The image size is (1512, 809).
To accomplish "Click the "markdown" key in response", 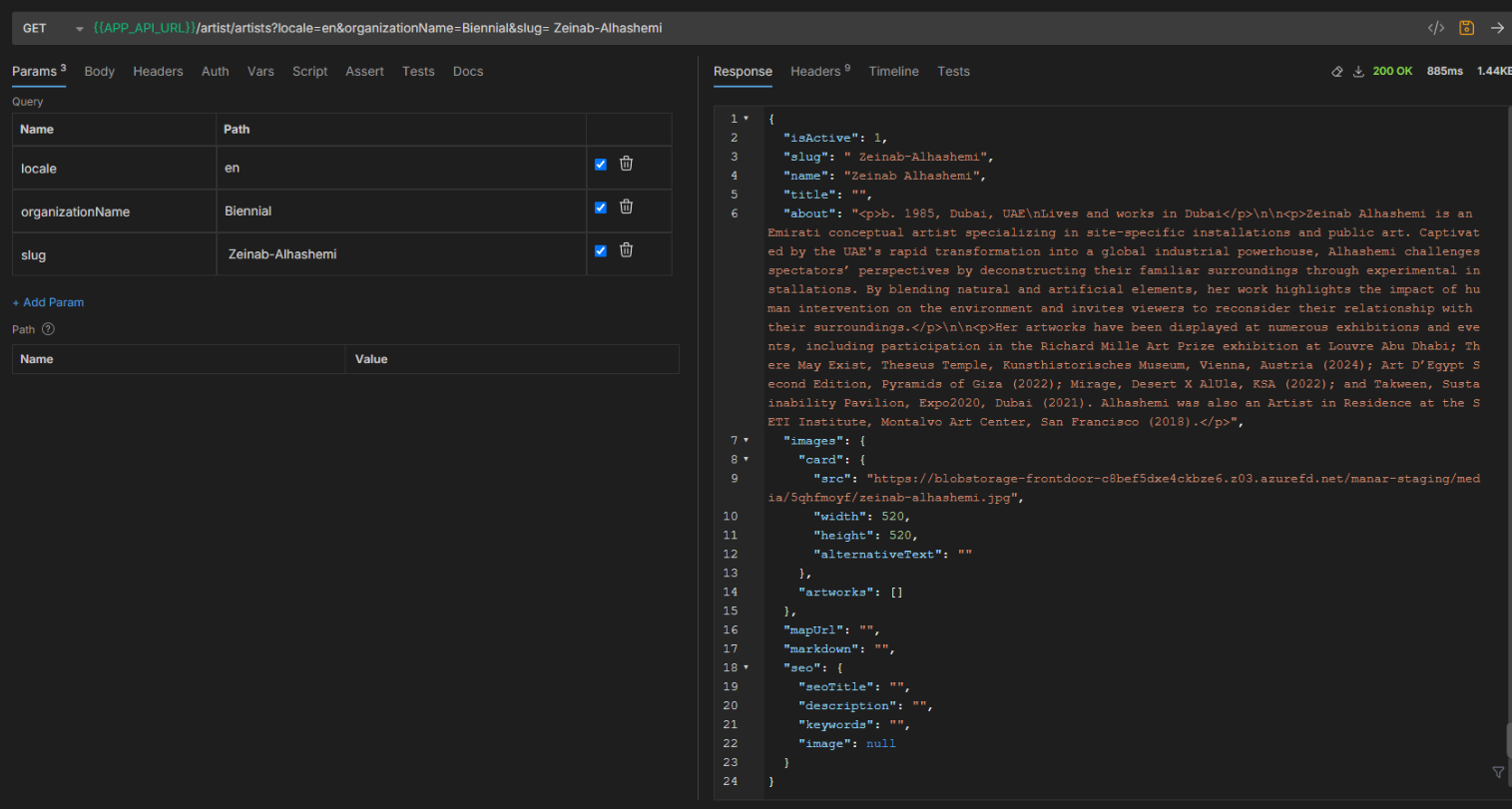I will click(820, 649).
